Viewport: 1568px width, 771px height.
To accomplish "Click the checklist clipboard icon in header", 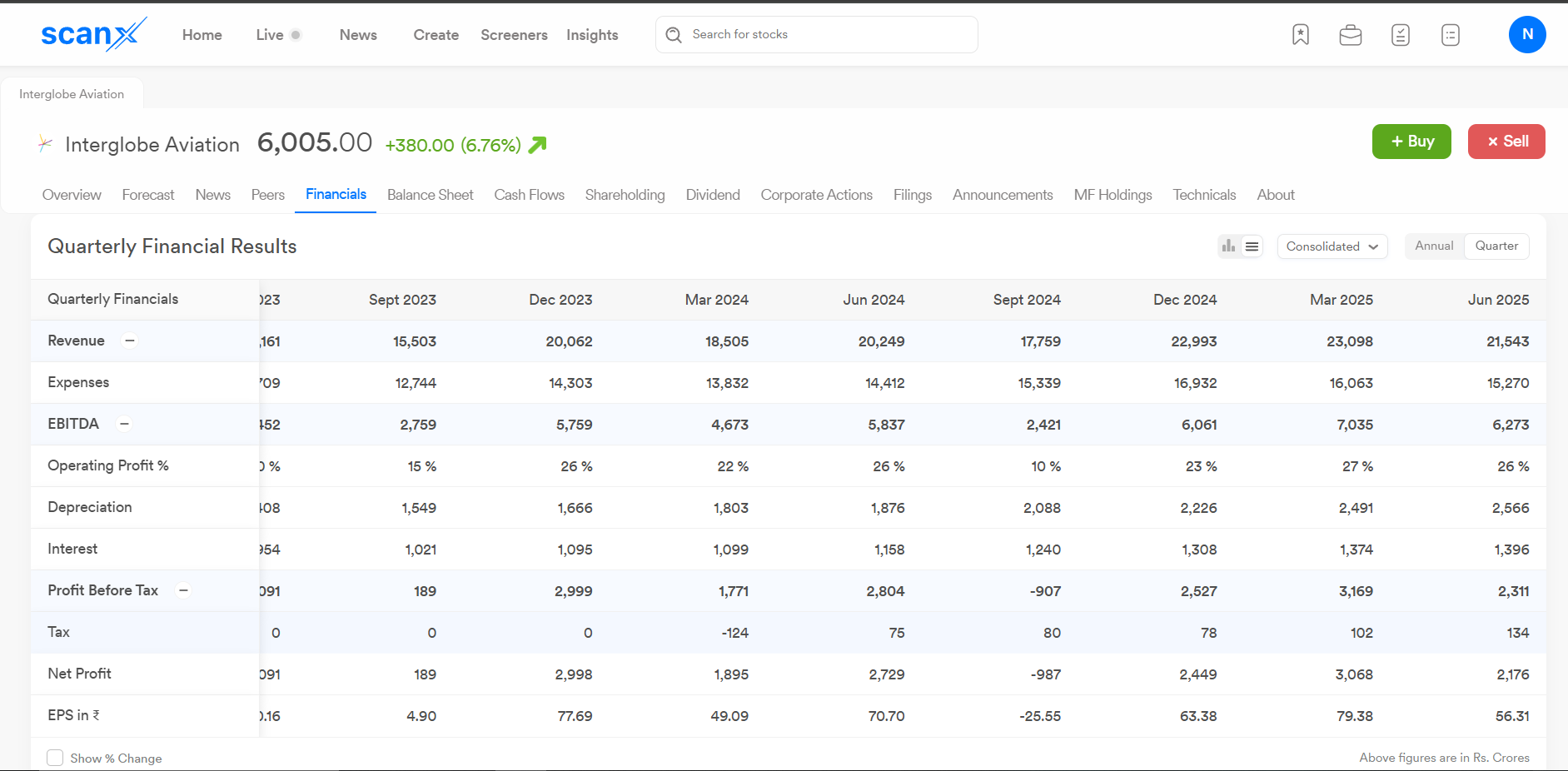I will click(1400, 35).
